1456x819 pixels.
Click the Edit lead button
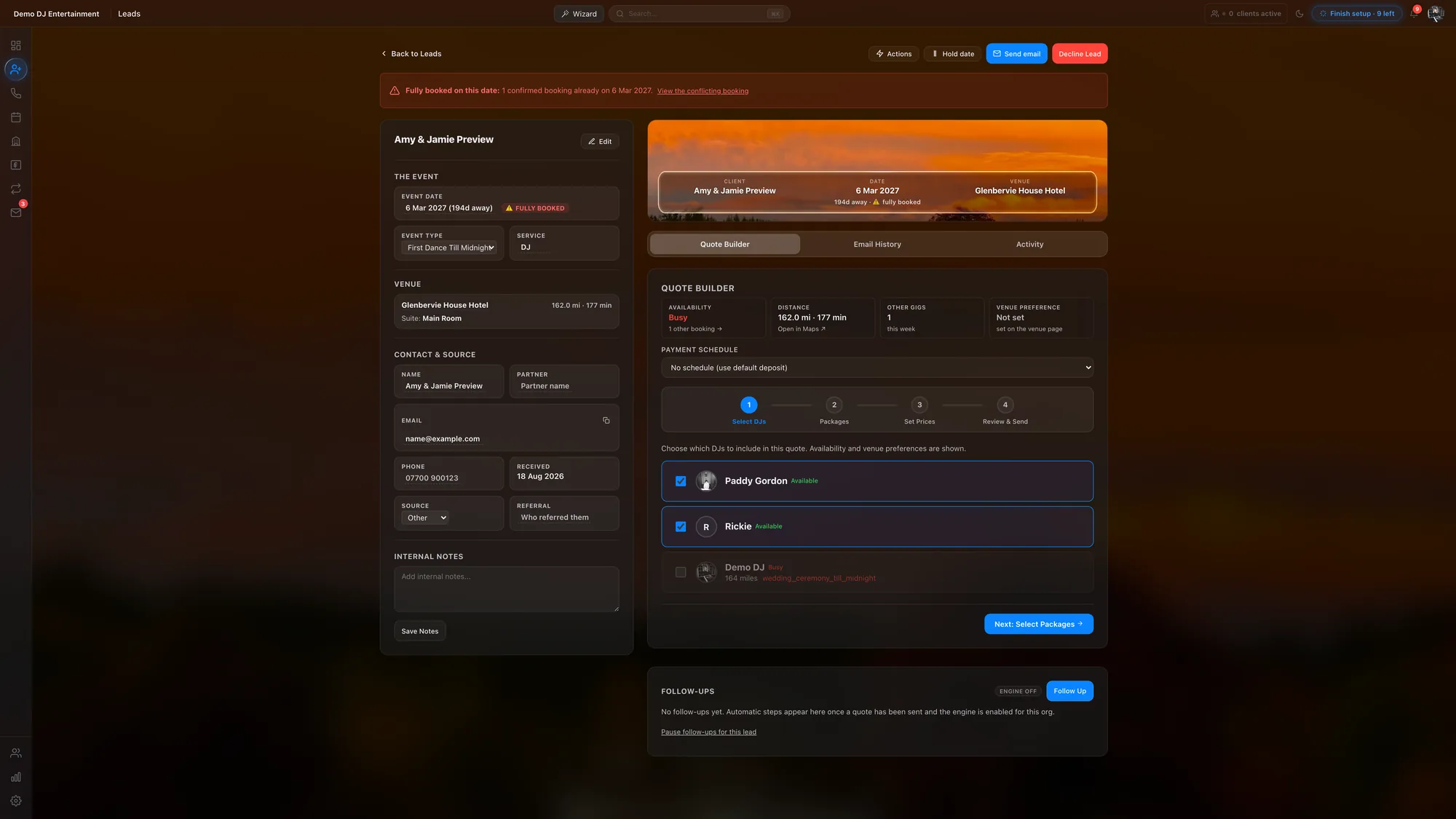600,141
